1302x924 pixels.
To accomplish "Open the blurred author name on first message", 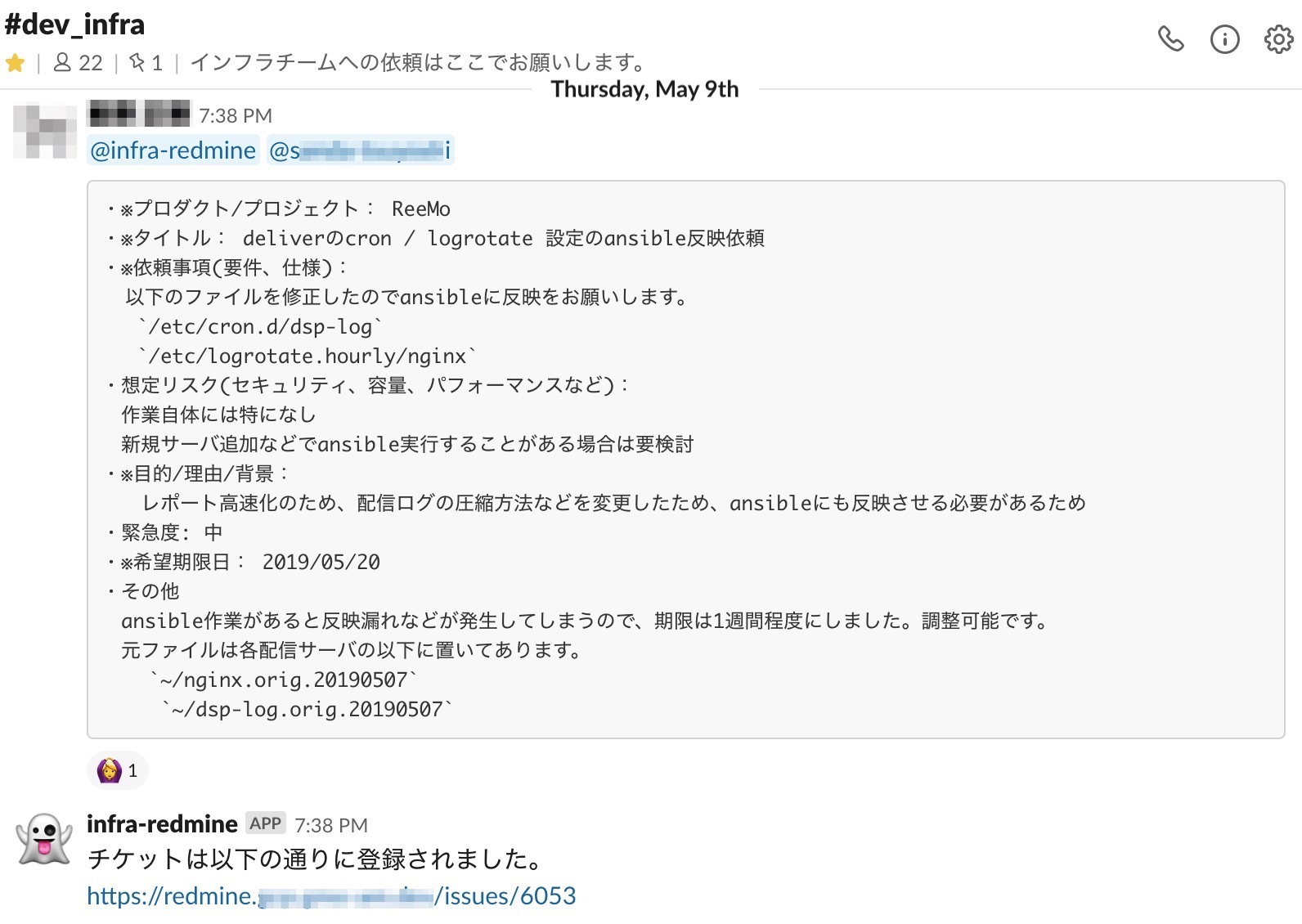I will tap(138, 114).
